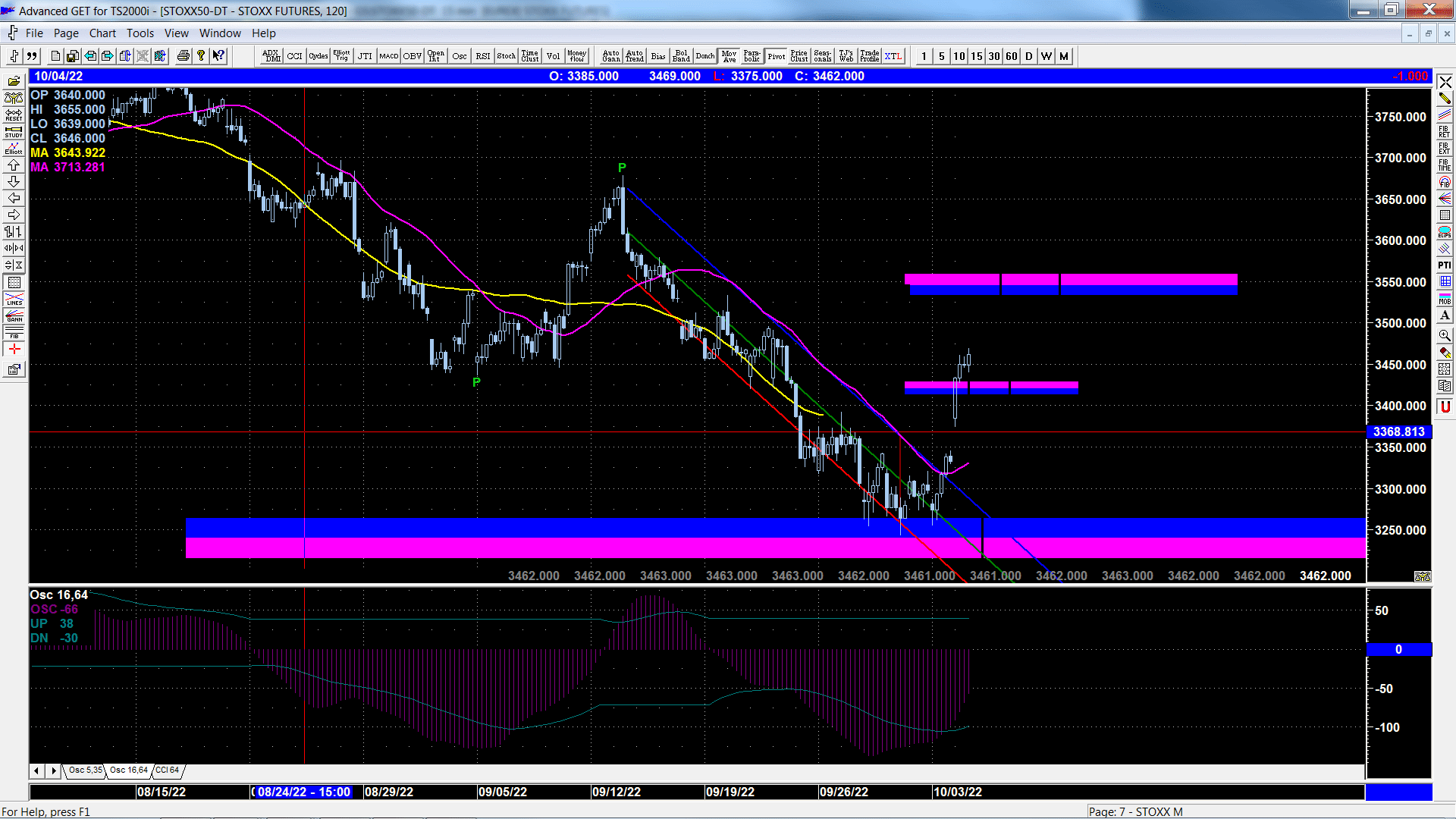Click the down arrow icon in left toolbar
This screenshot has height=819, width=1456.
14,181
